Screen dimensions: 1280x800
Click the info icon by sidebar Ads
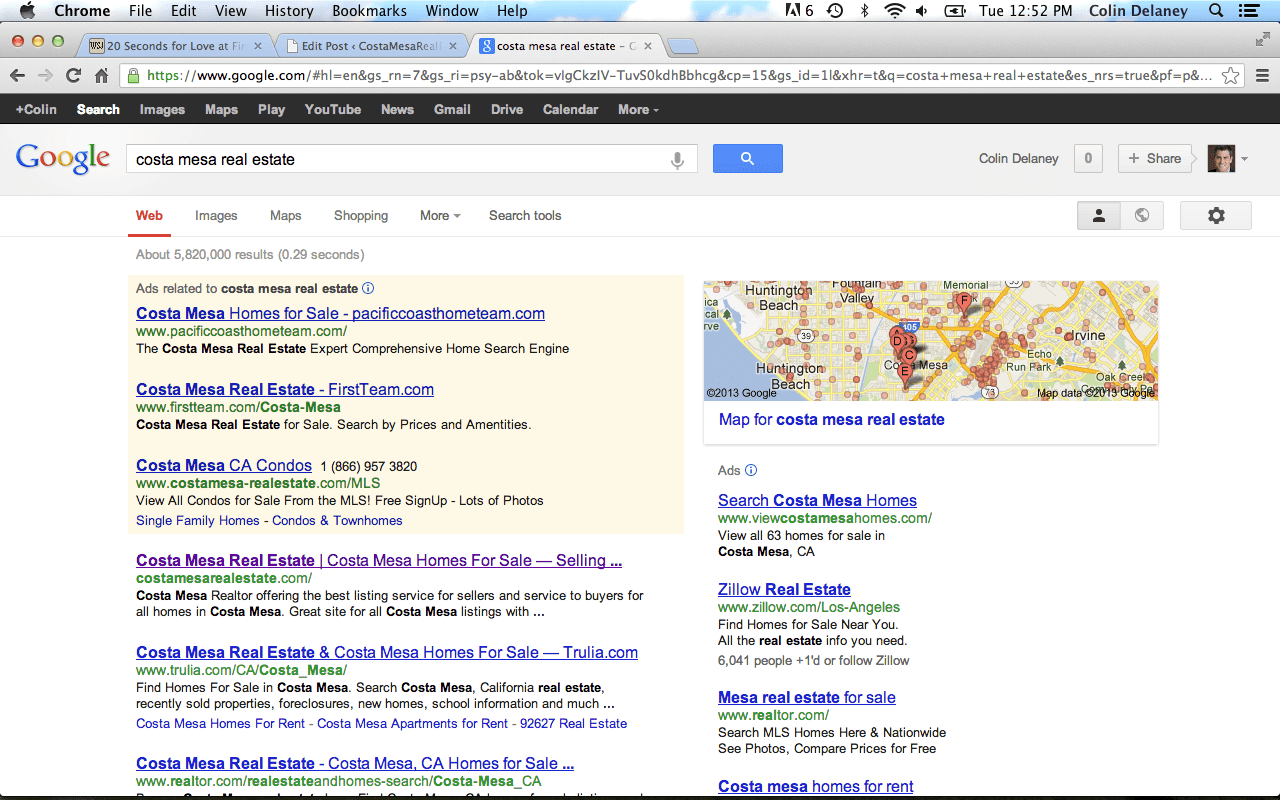[751, 470]
